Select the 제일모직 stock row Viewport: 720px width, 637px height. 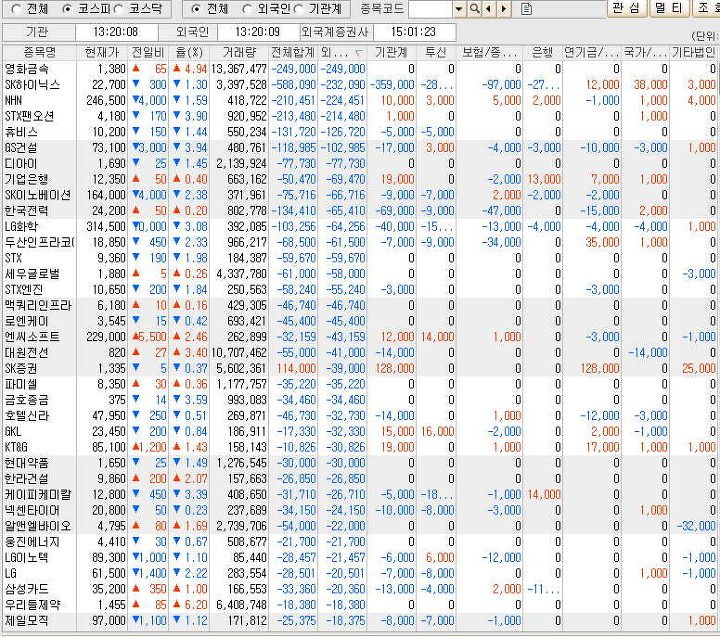pyautogui.click(x=360, y=620)
